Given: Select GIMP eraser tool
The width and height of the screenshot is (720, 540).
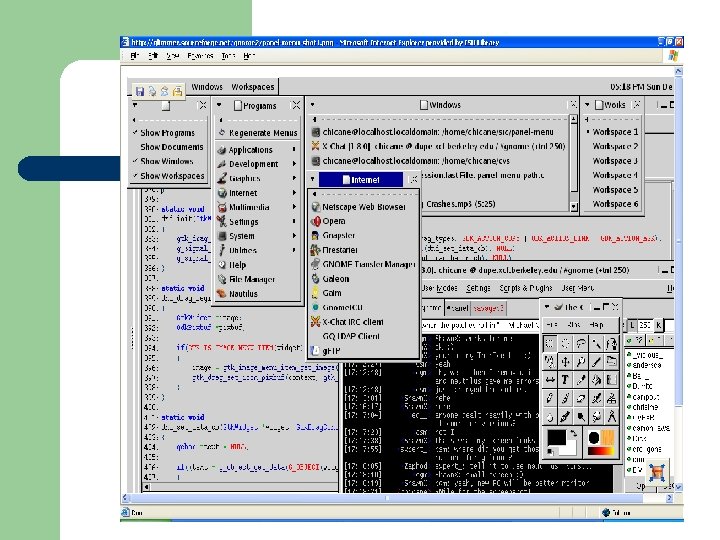Looking at the screenshot, I should pyautogui.click(x=581, y=398).
